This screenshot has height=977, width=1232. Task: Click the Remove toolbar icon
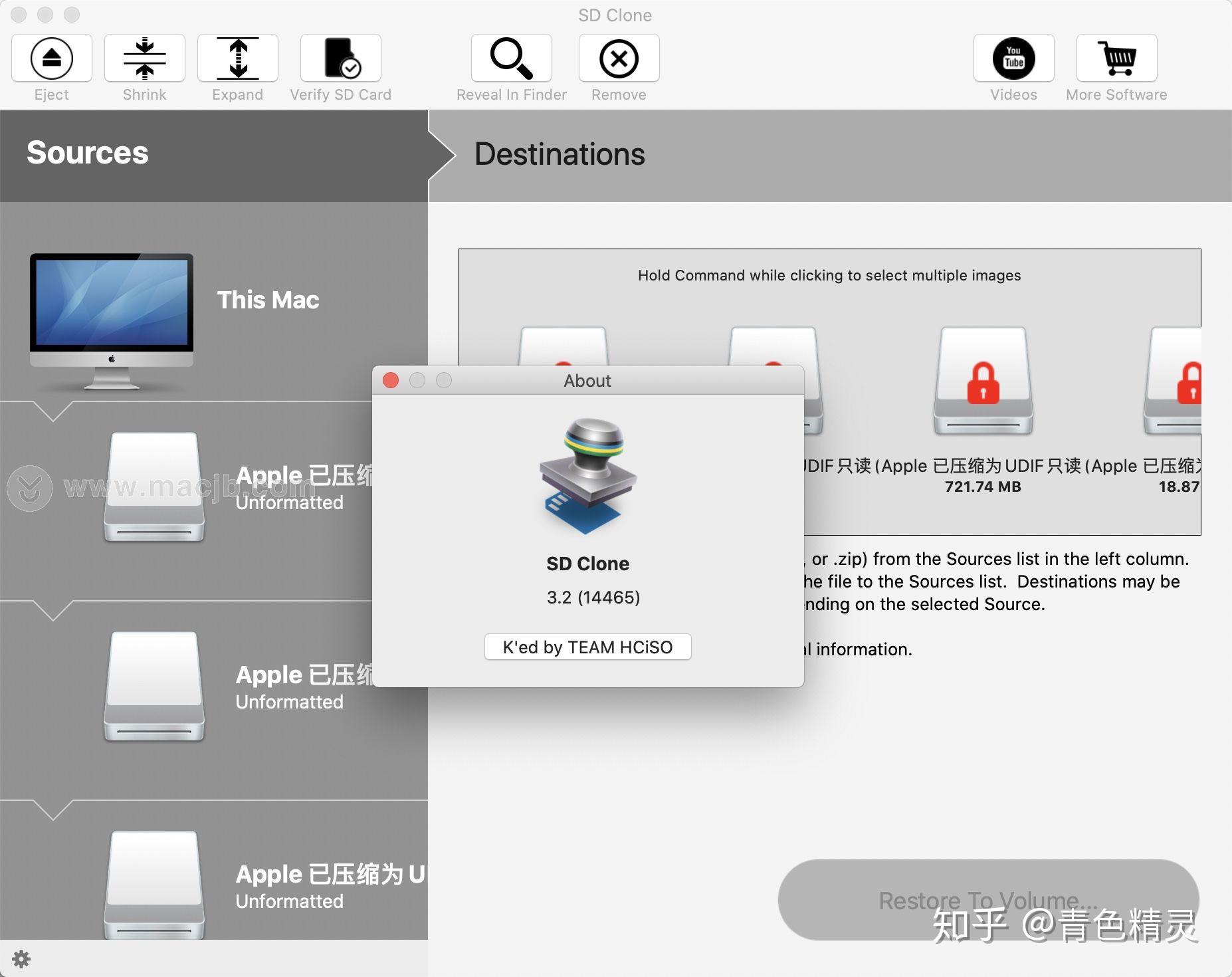(618, 58)
